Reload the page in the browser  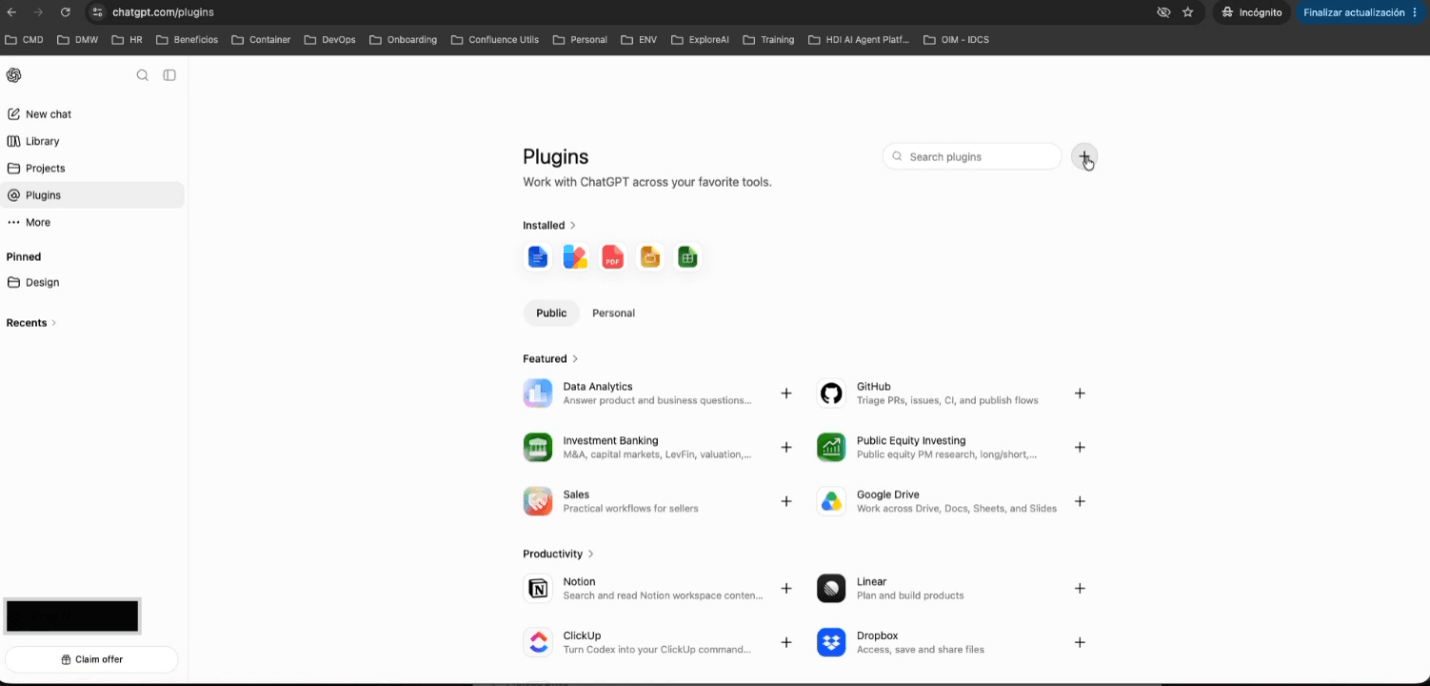(65, 12)
